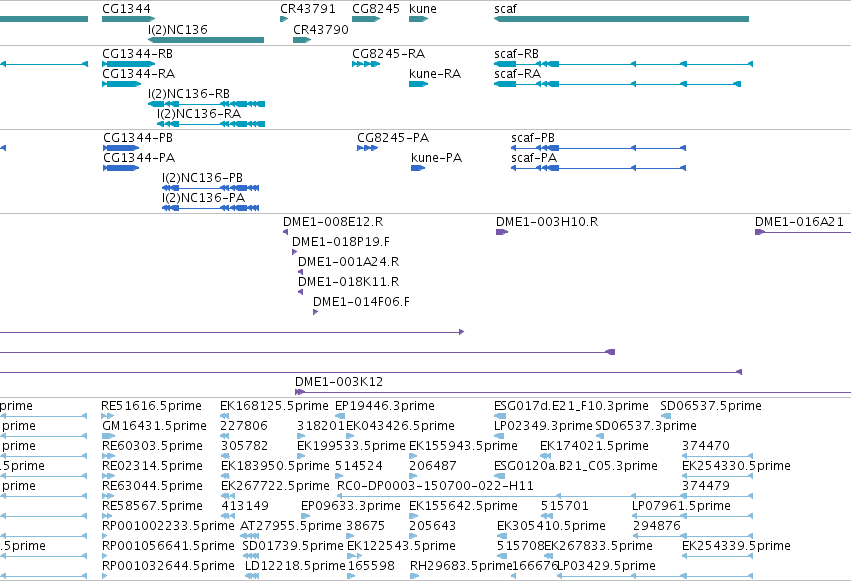Click the l(2)NC136-PA label
This screenshot has width=851, height=581.
(204, 198)
